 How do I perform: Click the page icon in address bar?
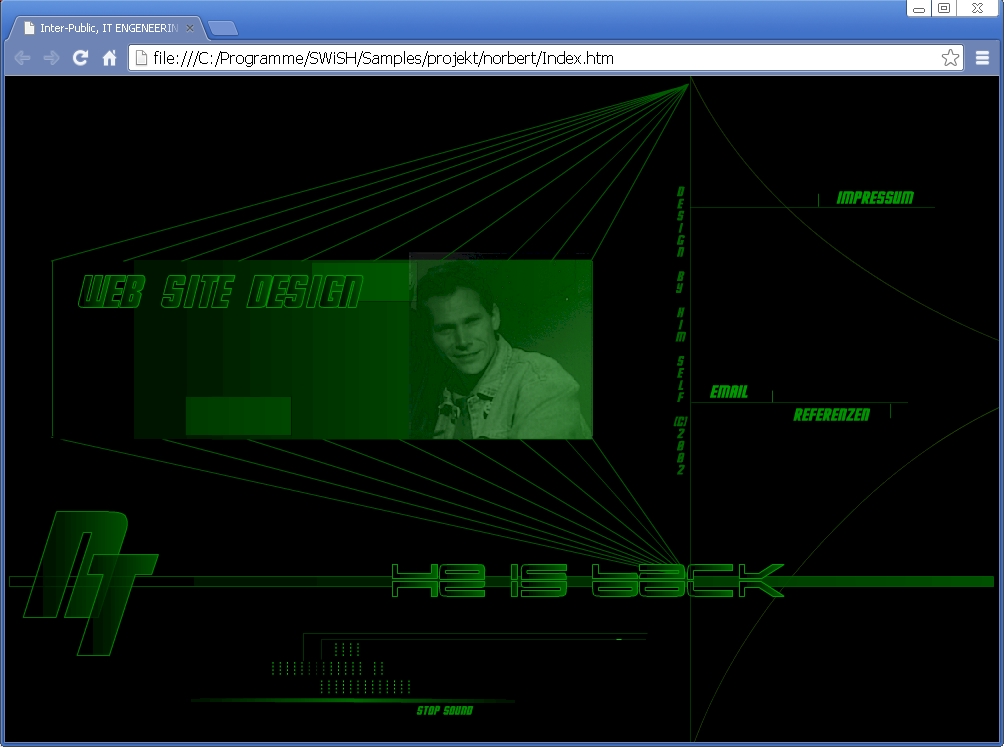tap(142, 58)
